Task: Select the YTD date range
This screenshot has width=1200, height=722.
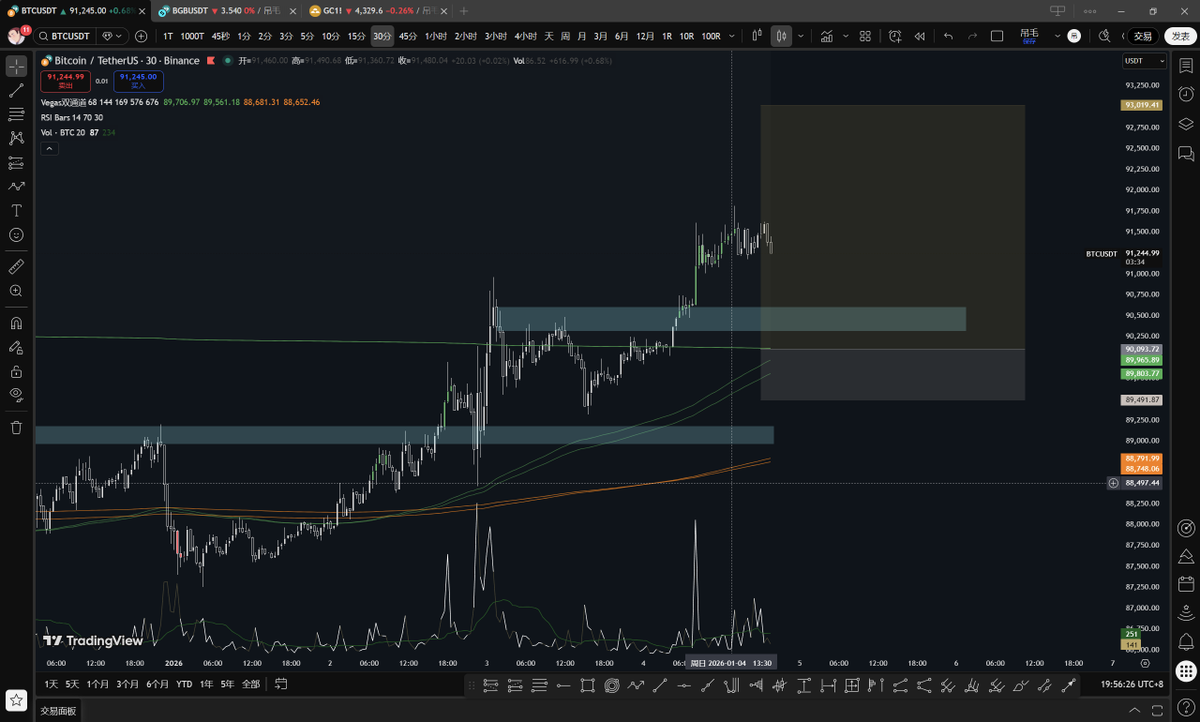Action: [x=184, y=684]
